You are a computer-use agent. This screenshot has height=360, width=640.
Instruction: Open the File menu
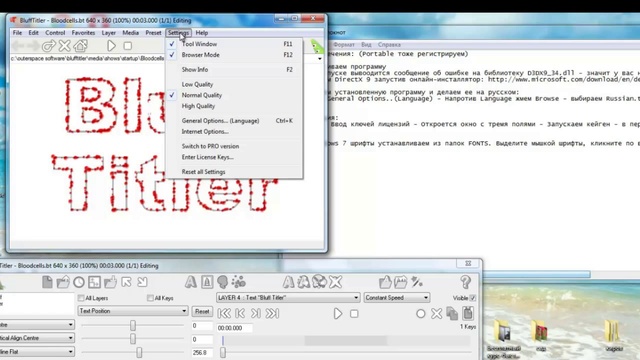[x=17, y=33]
